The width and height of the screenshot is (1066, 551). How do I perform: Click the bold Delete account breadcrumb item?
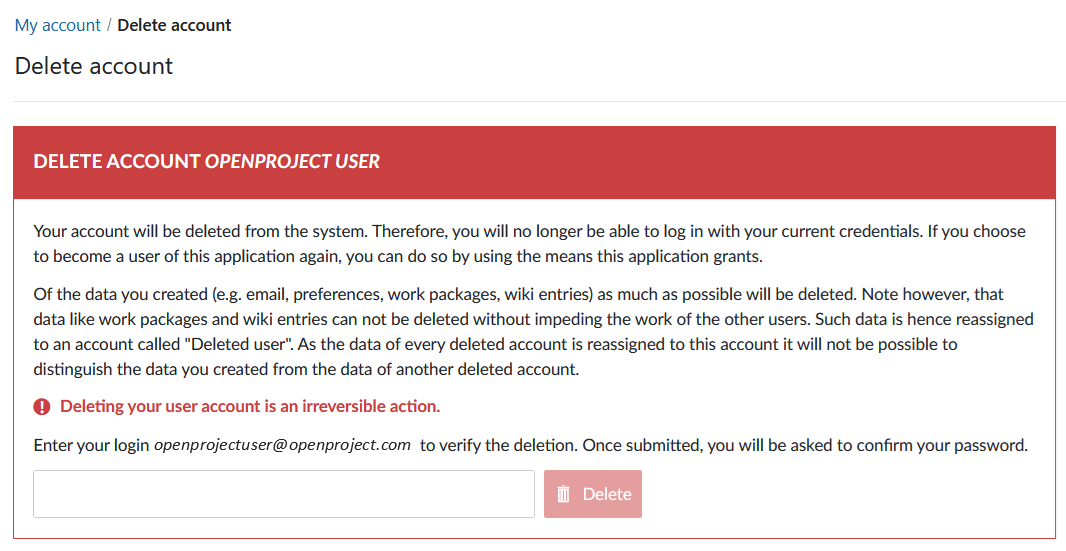coord(174,25)
